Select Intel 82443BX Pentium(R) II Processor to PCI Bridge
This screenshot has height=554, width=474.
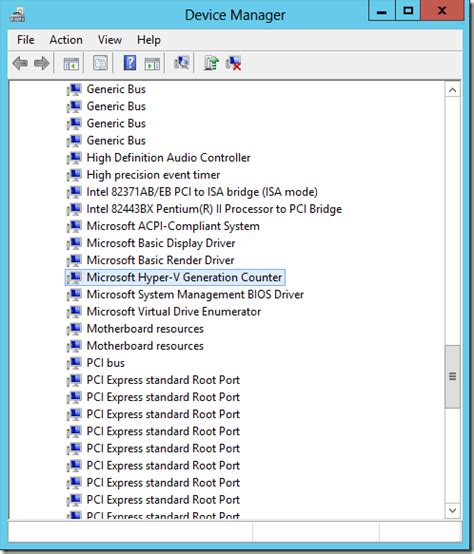(x=214, y=209)
